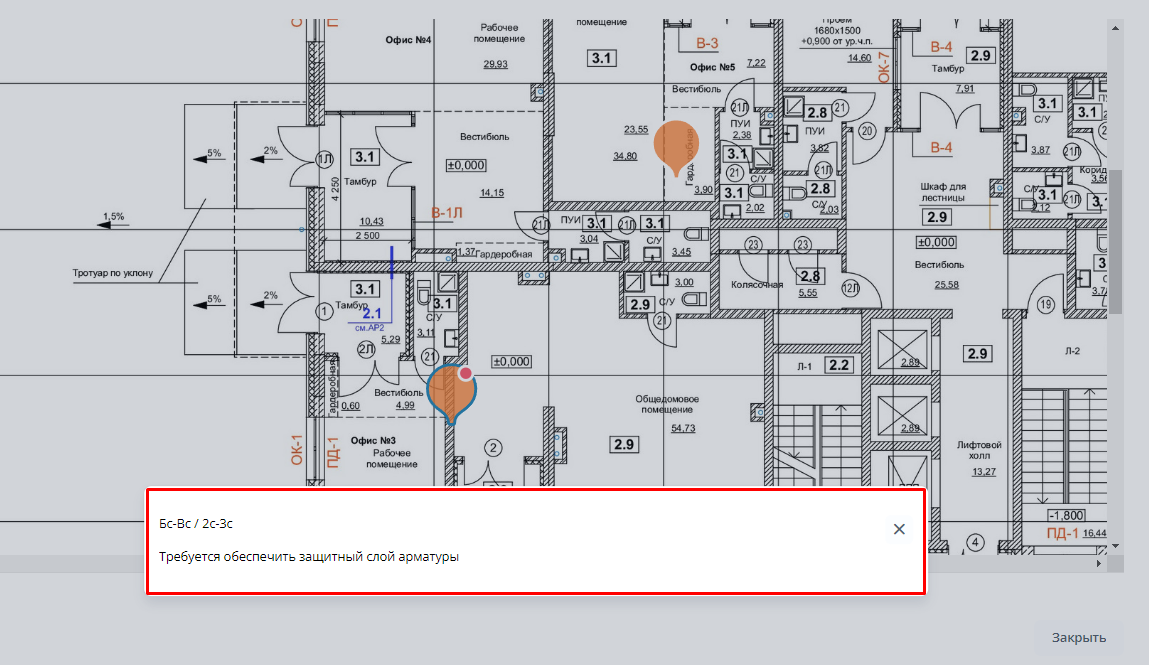Select the blue-outlined marker near Вестибюль 4,99
This screenshot has width=1149, height=665.
(451, 391)
